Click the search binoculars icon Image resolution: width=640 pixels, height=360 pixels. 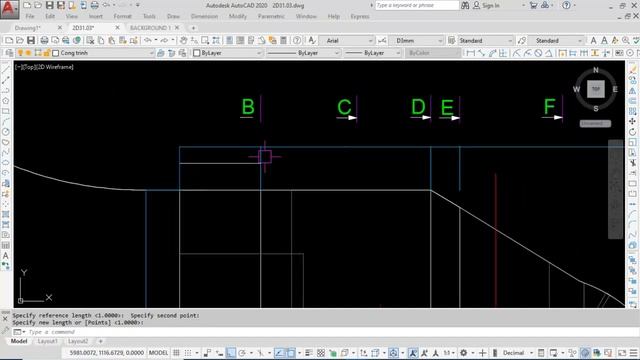tap(465, 5)
